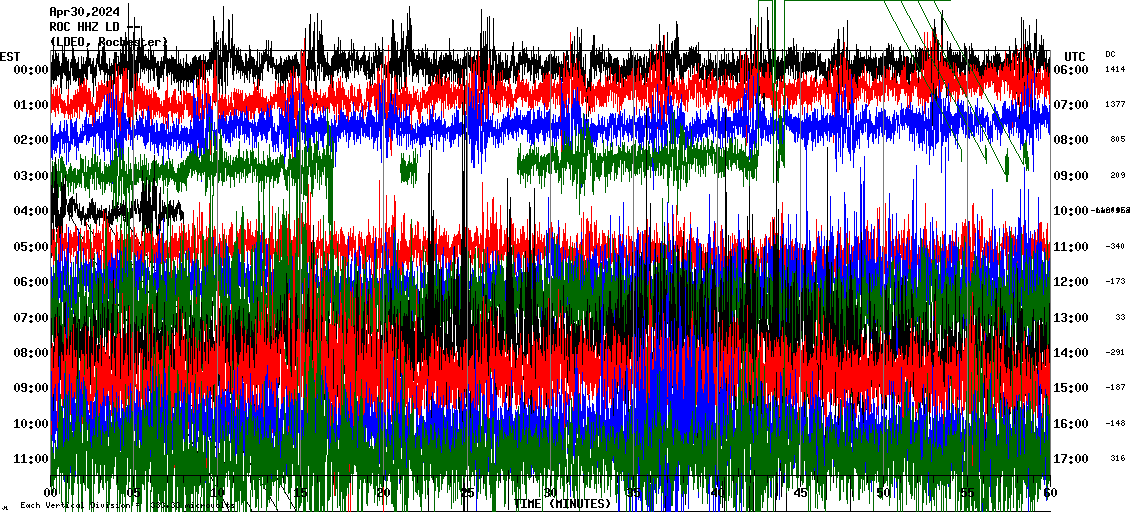The height and width of the screenshot is (519, 1130).
Task: Select the 03:00 EST row label
Action: click(x=31, y=176)
